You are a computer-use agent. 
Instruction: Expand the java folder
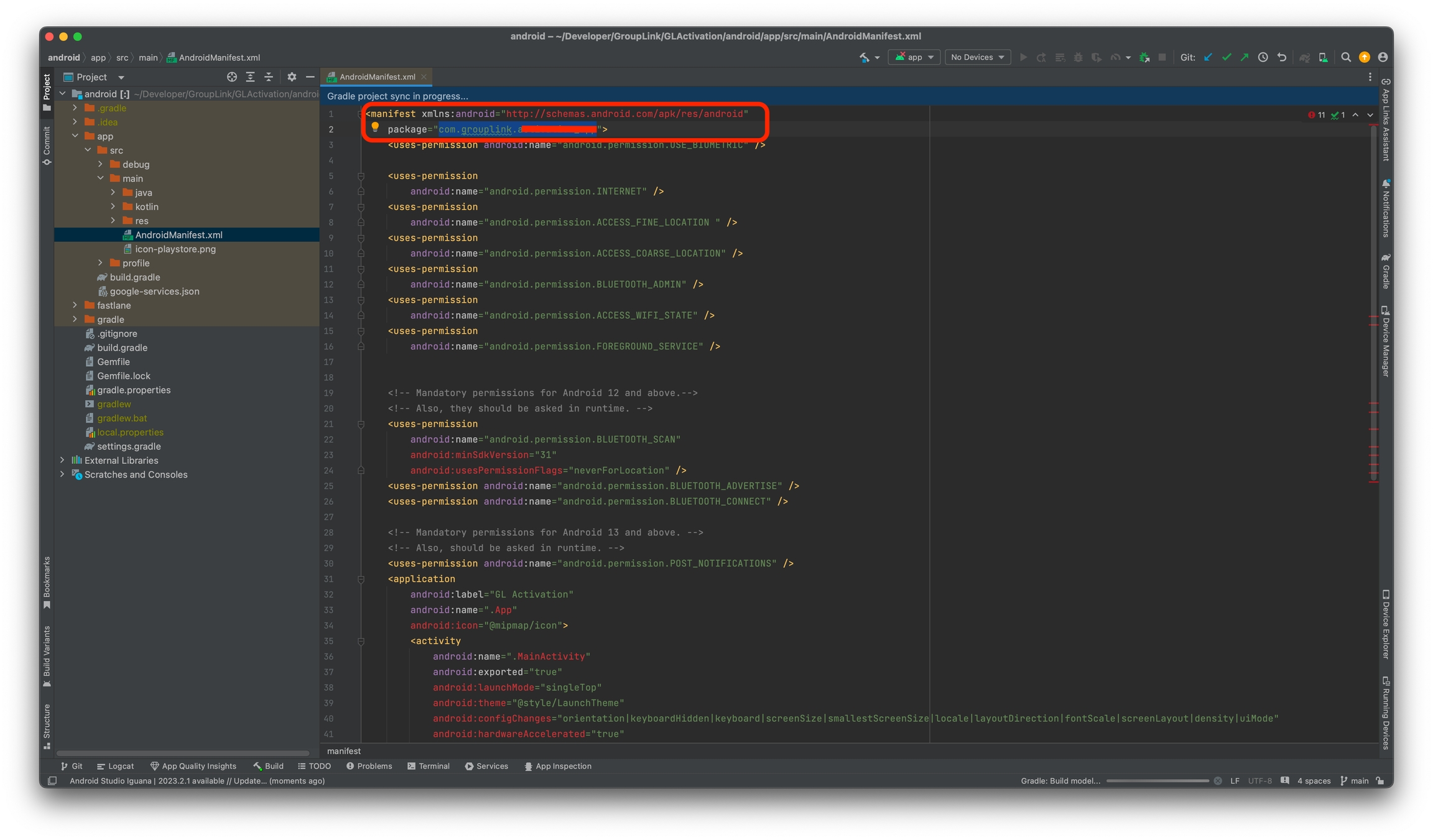113,193
